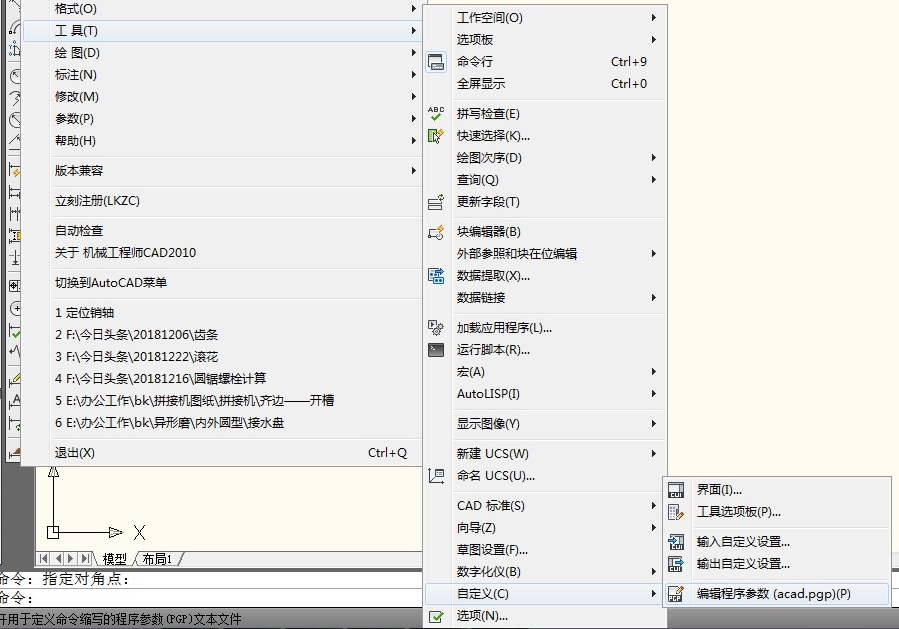Switch to the 模型 tab
Screen dimensions: 899x629
click(x=115, y=558)
